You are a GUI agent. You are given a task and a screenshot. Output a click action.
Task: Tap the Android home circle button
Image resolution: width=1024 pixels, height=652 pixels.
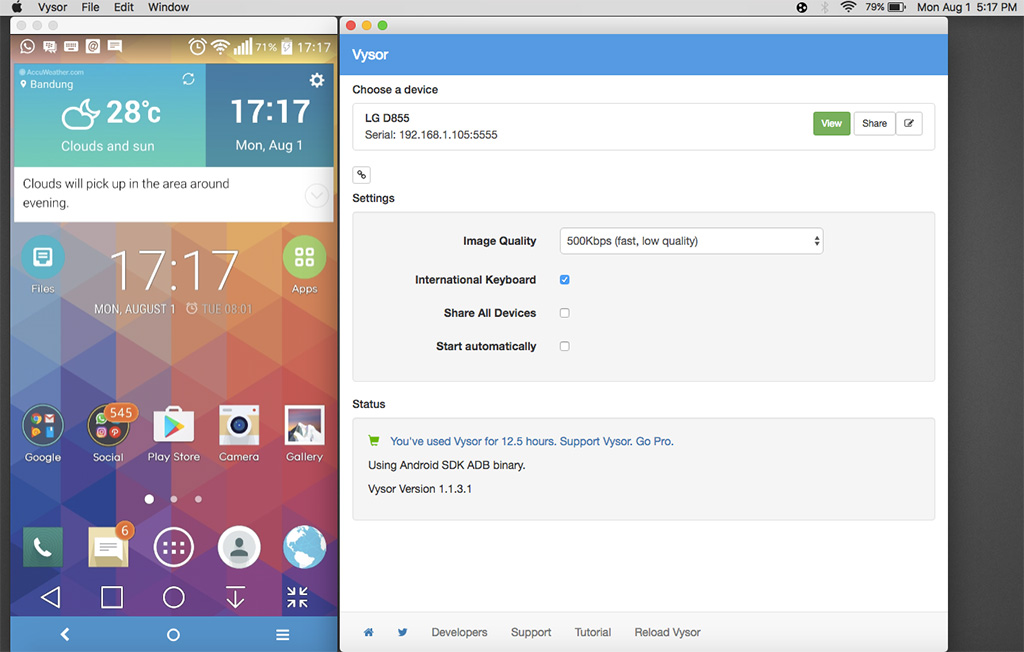click(x=174, y=597)
